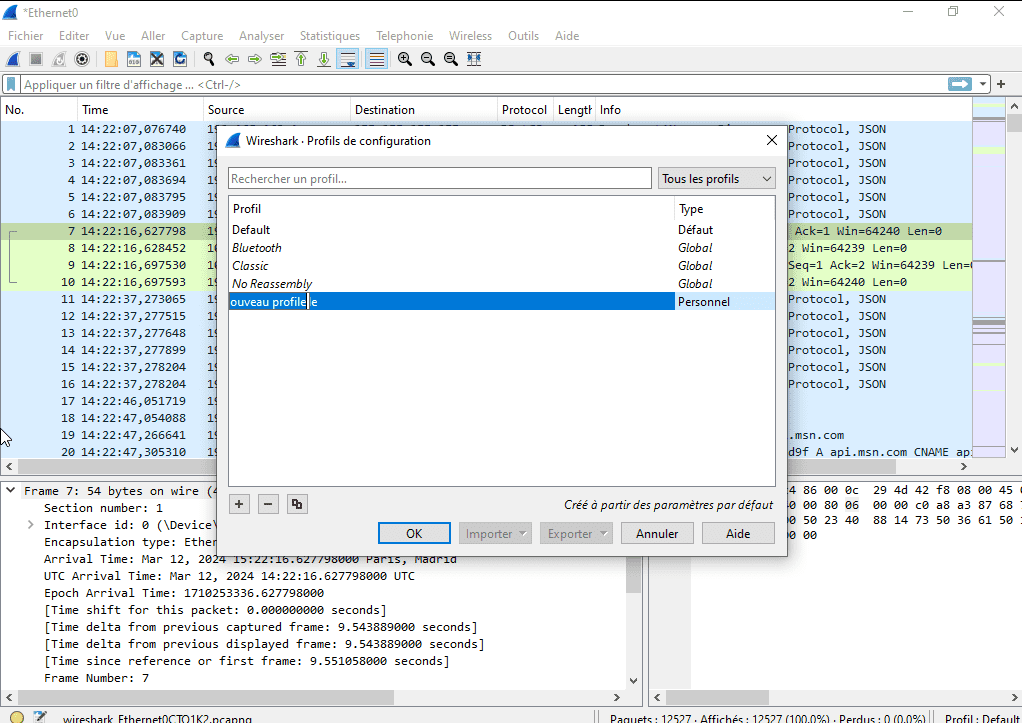Open the Find packet magnifier icon
The height and width of the screenshot is (723, 1022).
click(x=209, y=59)
